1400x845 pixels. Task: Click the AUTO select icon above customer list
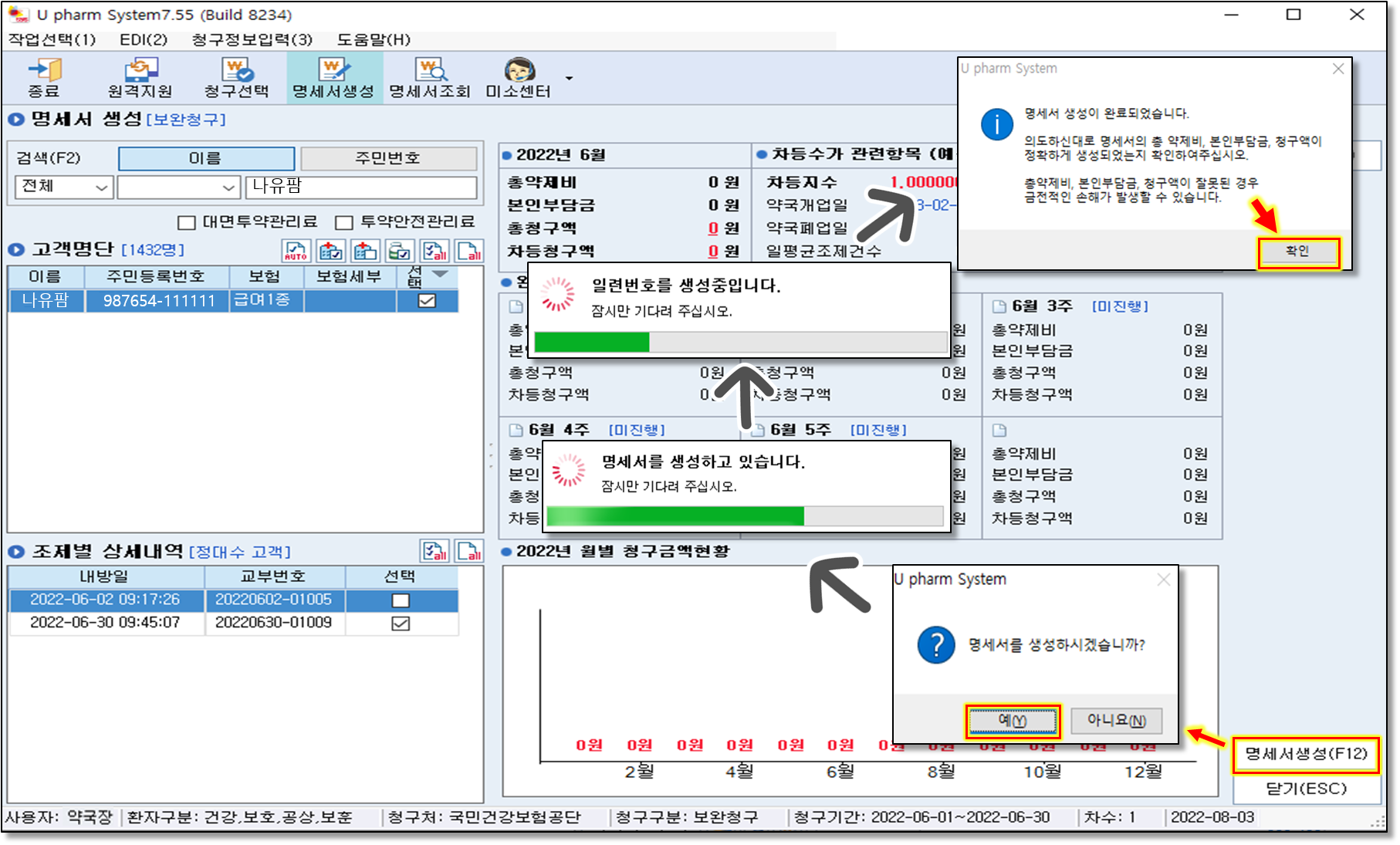pos(296,251)
